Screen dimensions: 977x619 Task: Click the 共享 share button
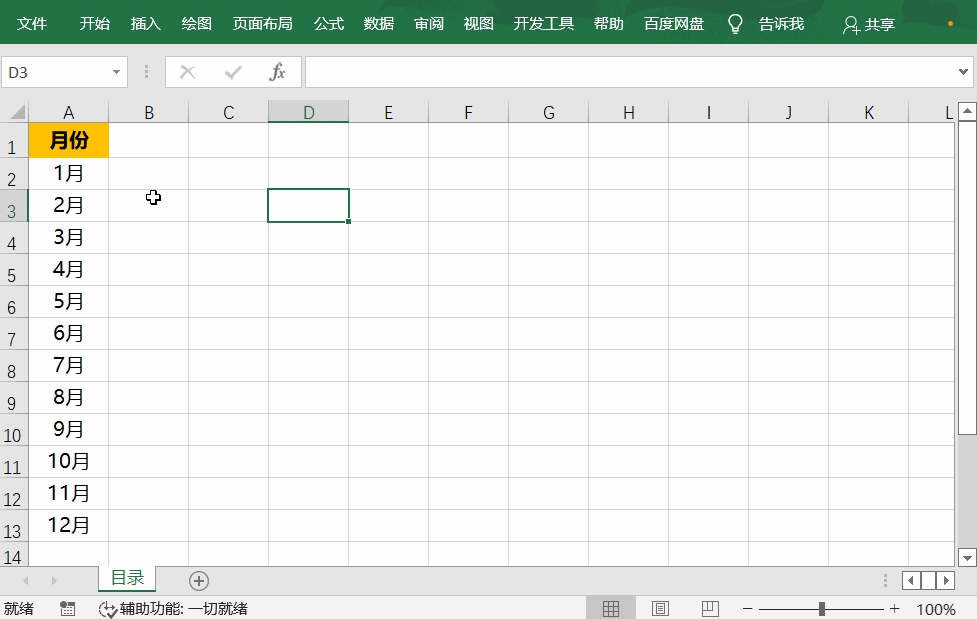coord(869,24)
